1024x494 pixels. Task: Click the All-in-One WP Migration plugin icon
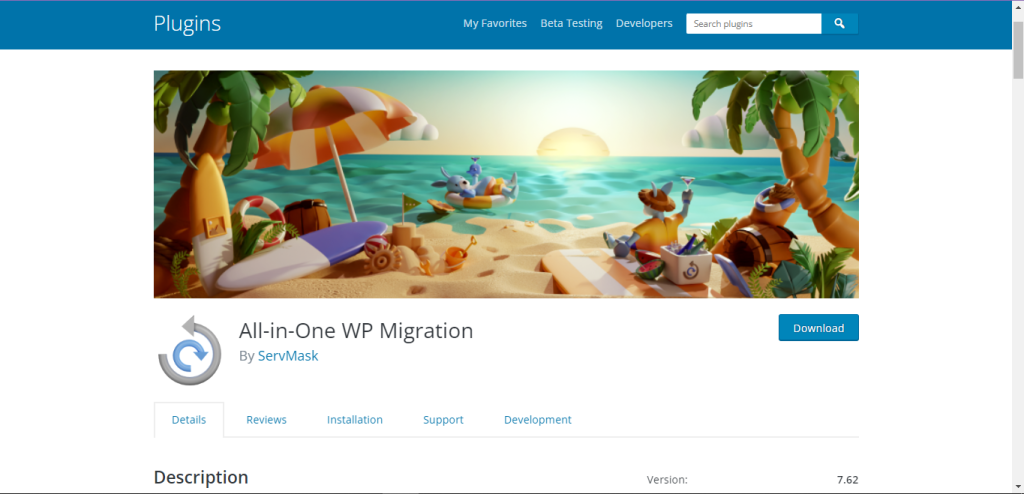(190, 351)
